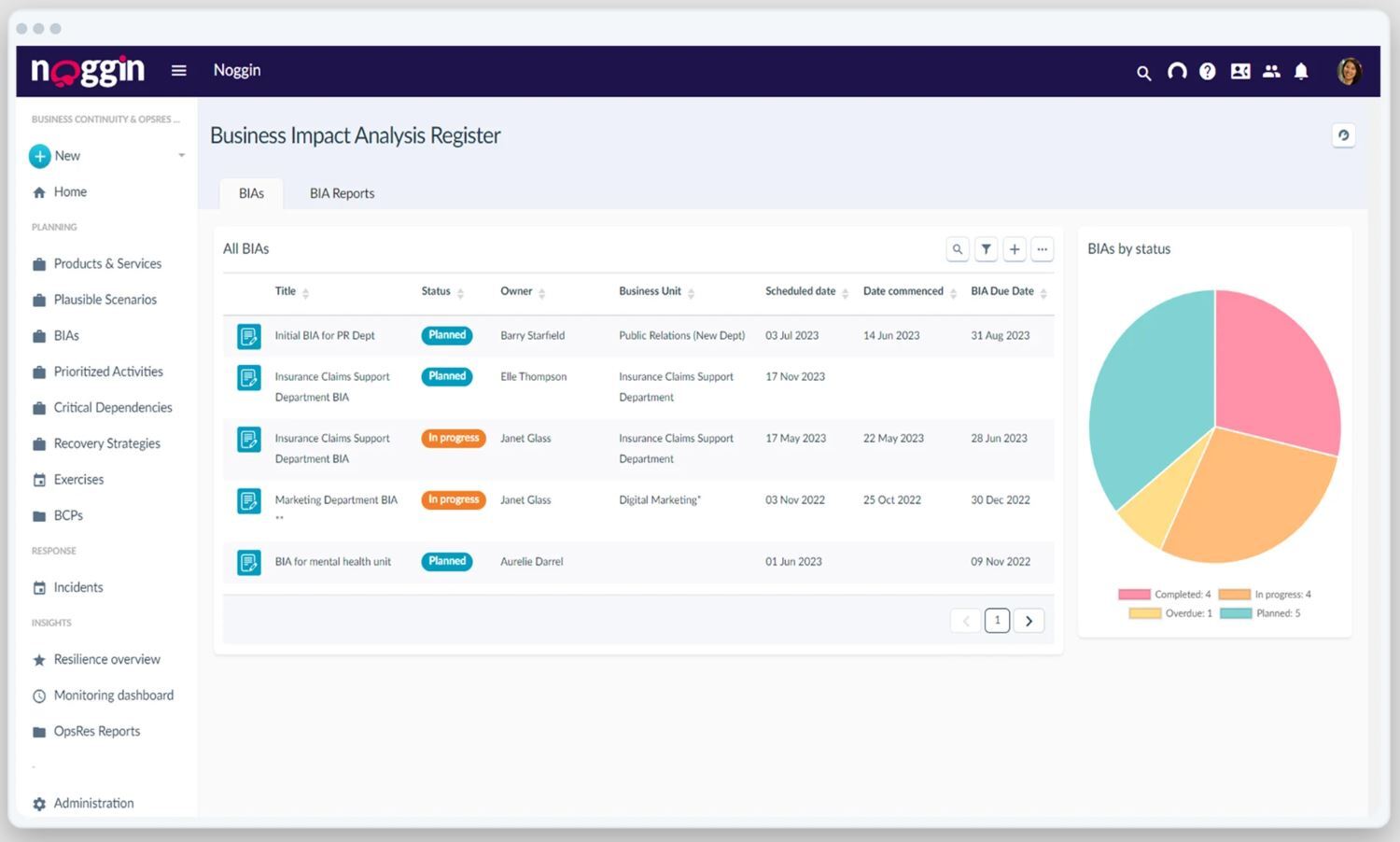
Task: Click the refresh icon at top right
Action: 1343,135
